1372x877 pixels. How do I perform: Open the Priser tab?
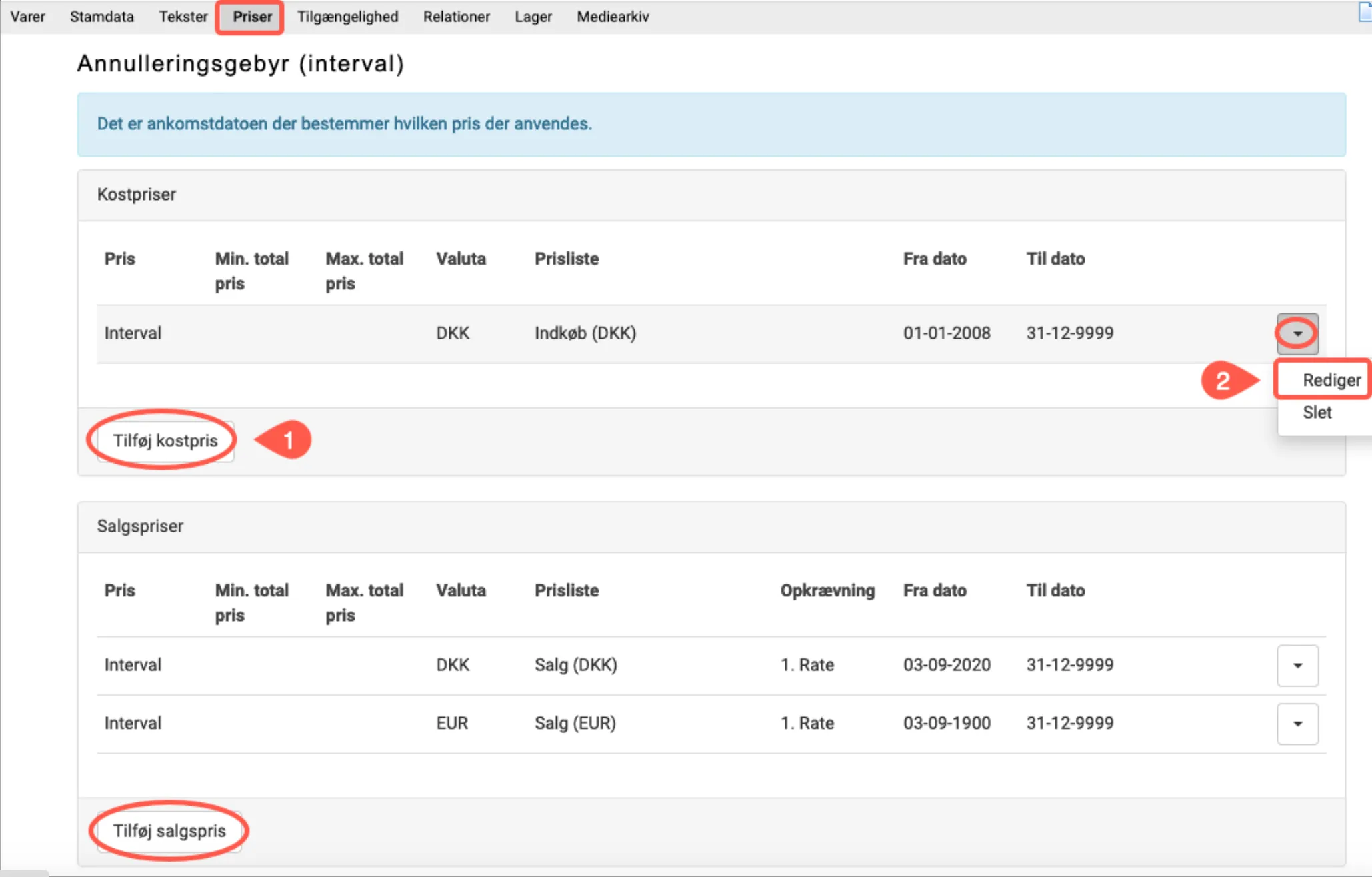(252, 17)
